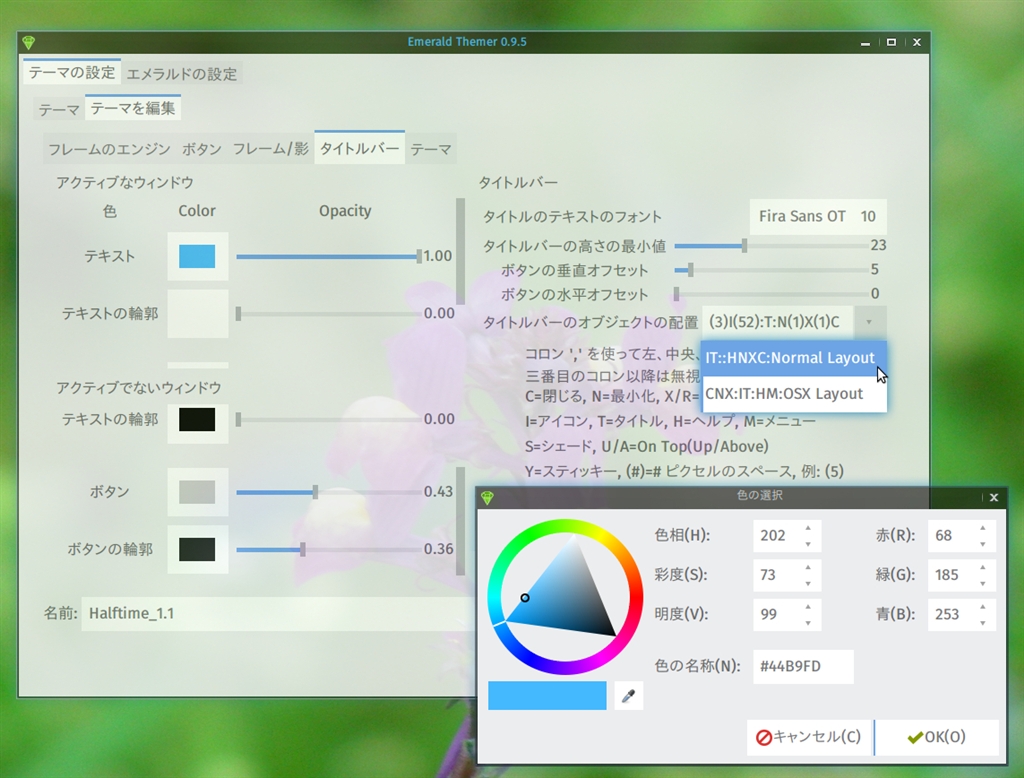Screen dimensions: 1024x778
Task: Decrease the 色相(H) value
Action: click(808, 543)
